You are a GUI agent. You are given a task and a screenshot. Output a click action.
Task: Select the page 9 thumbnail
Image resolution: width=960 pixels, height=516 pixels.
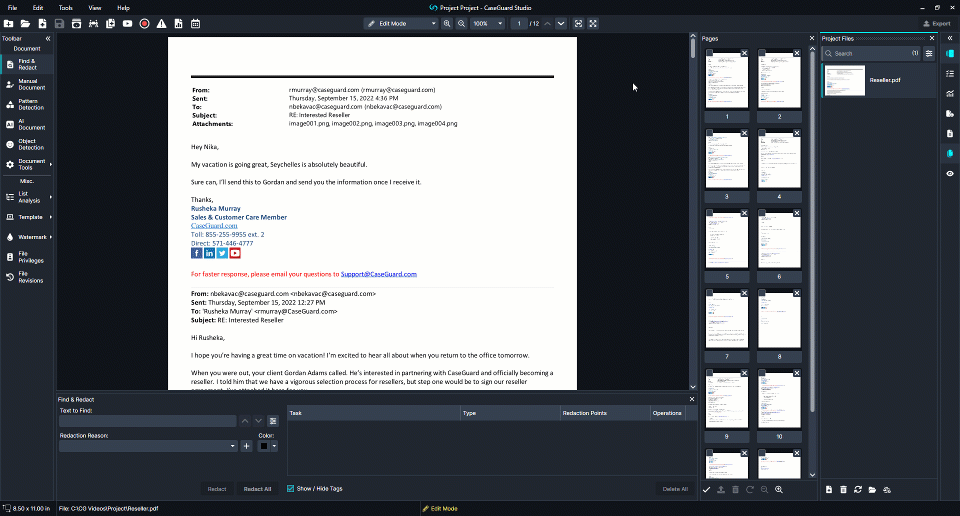[x=727, y=398]
